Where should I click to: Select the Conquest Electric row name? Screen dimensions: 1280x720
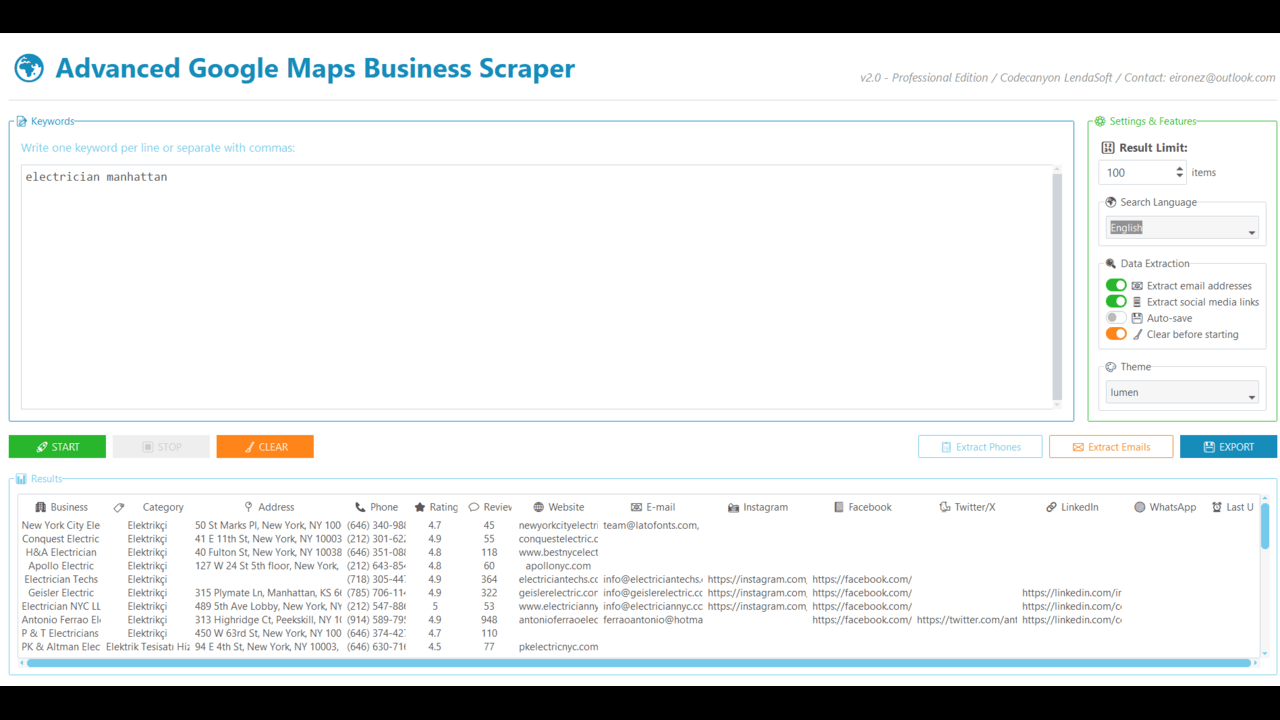(x=61, y=539)
